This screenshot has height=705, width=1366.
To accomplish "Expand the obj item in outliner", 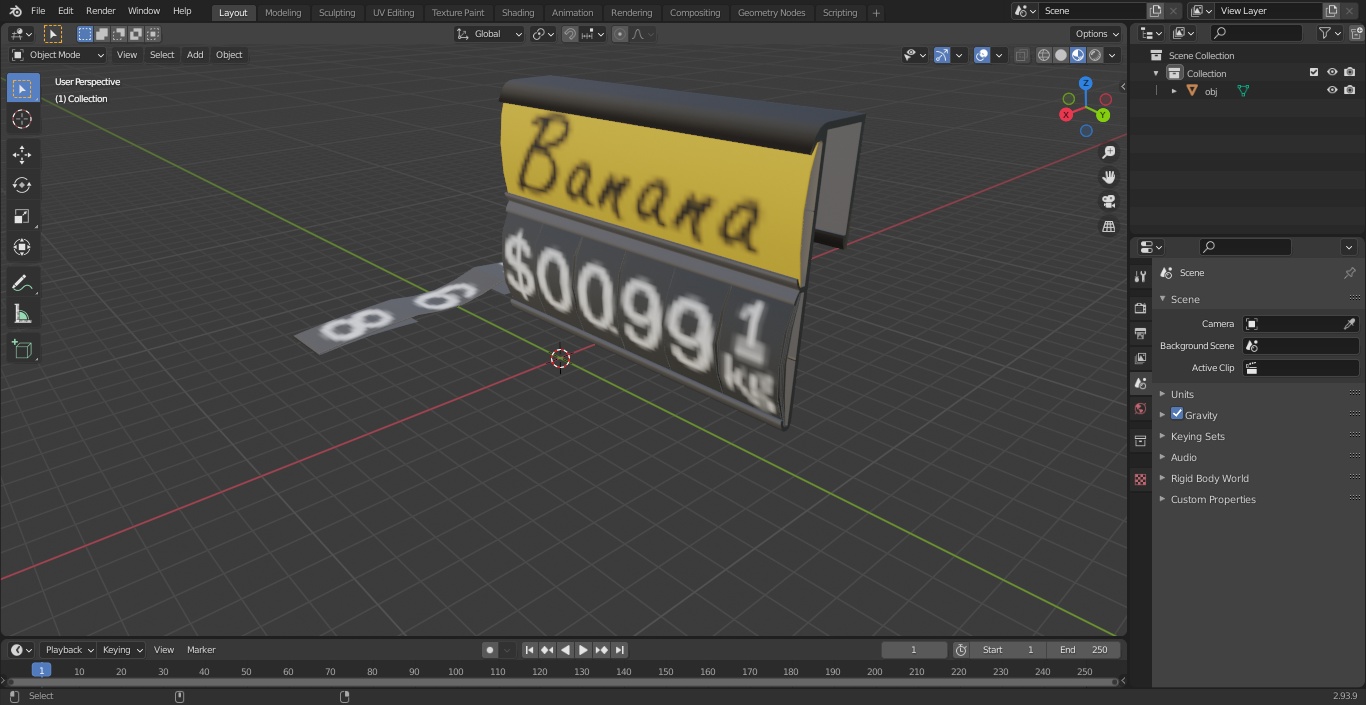I will tap(1174, 91).
